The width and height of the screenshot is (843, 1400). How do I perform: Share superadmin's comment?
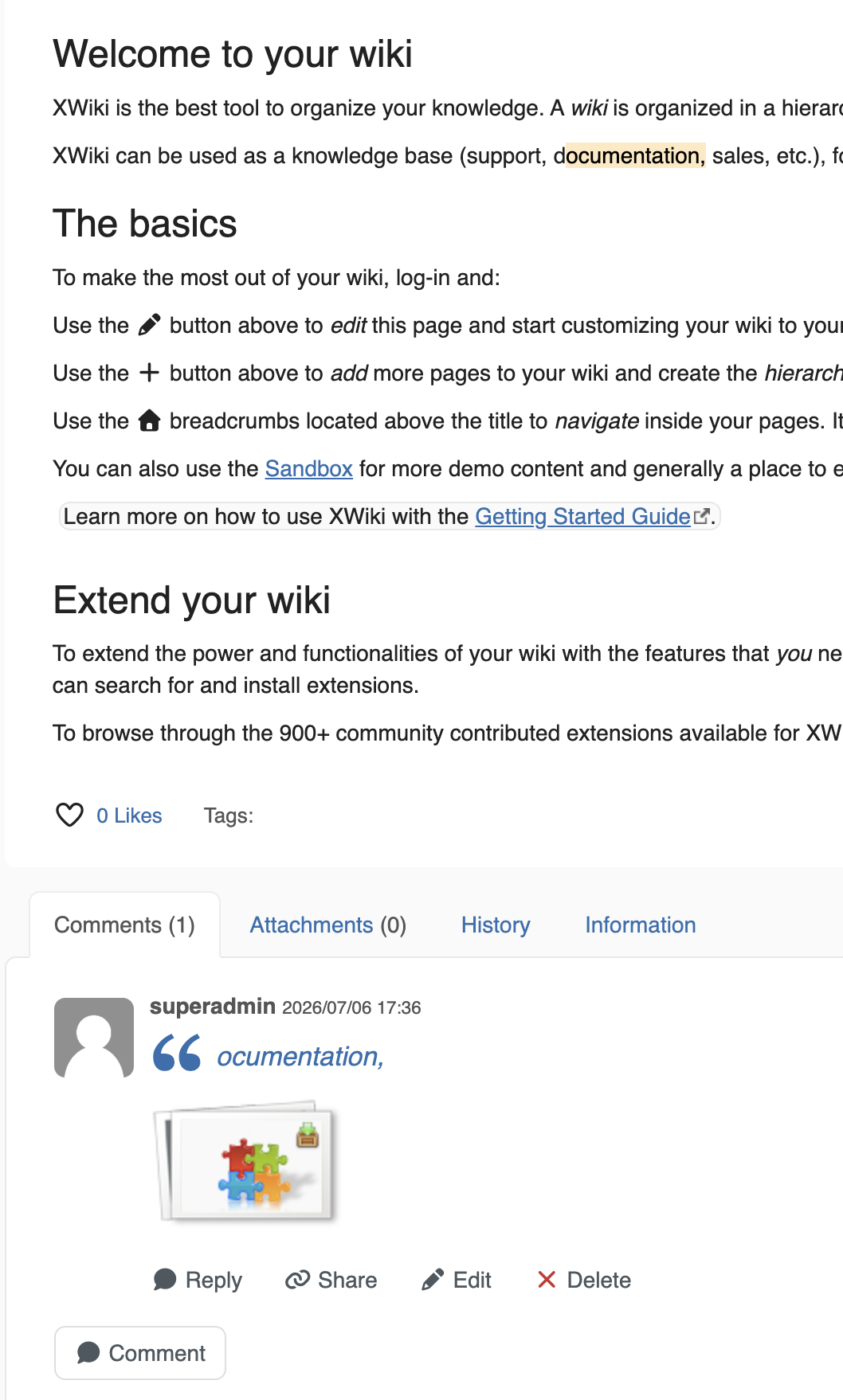[331, 1280]
